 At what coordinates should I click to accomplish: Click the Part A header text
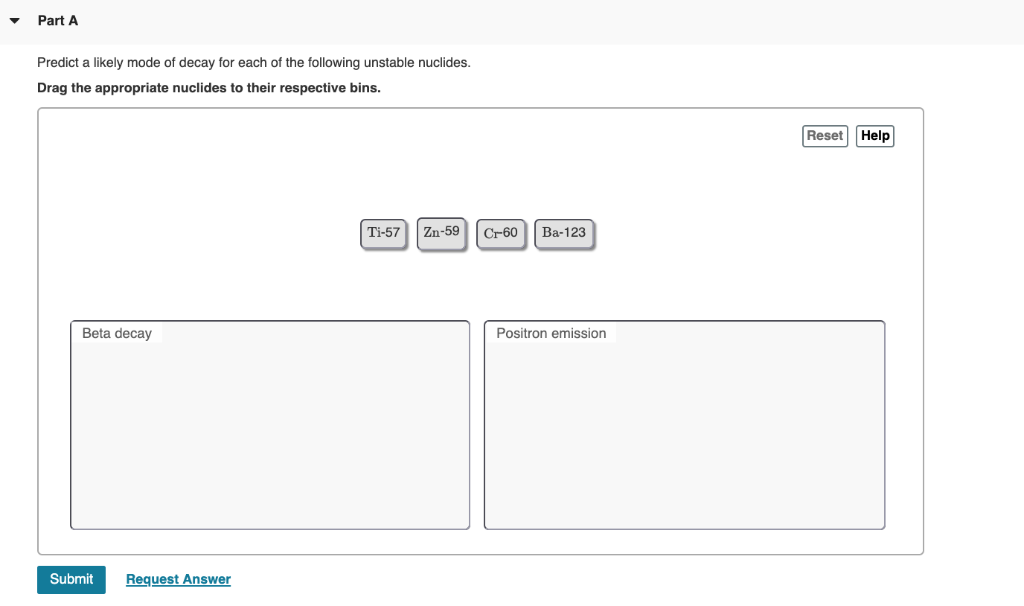pos(57,19)
